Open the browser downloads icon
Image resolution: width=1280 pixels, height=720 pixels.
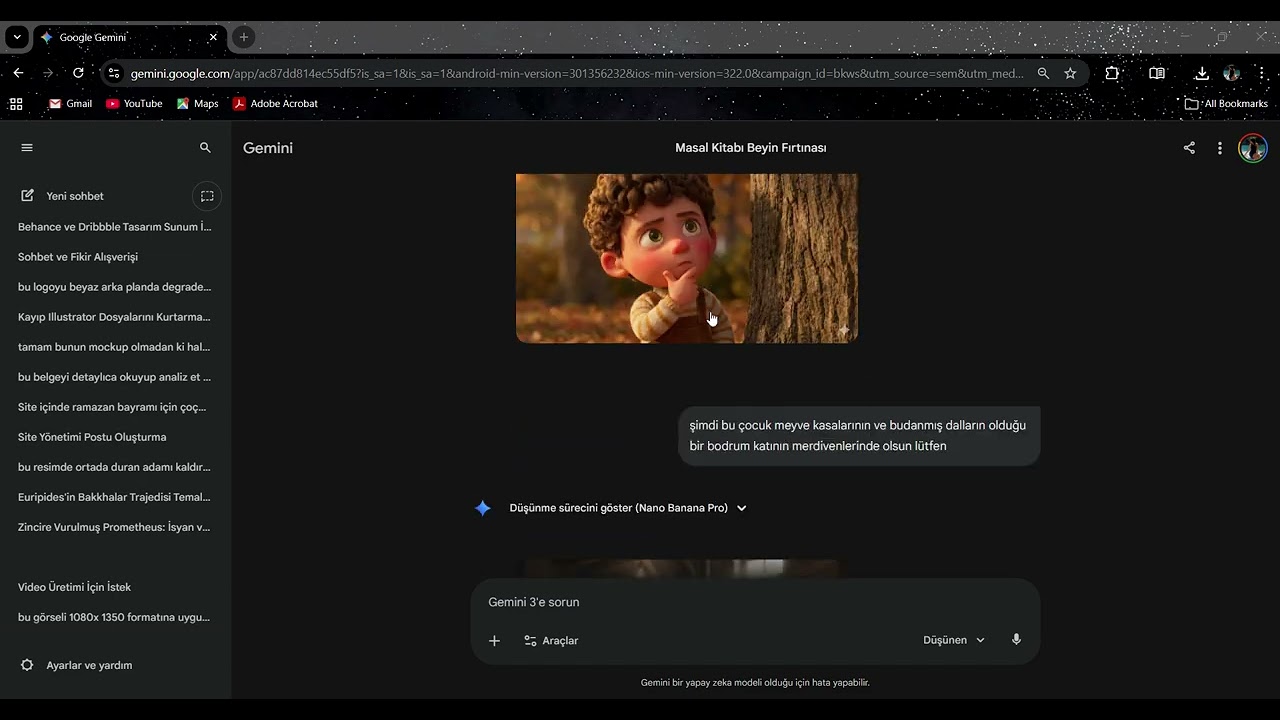click(x=1202, y=73)
